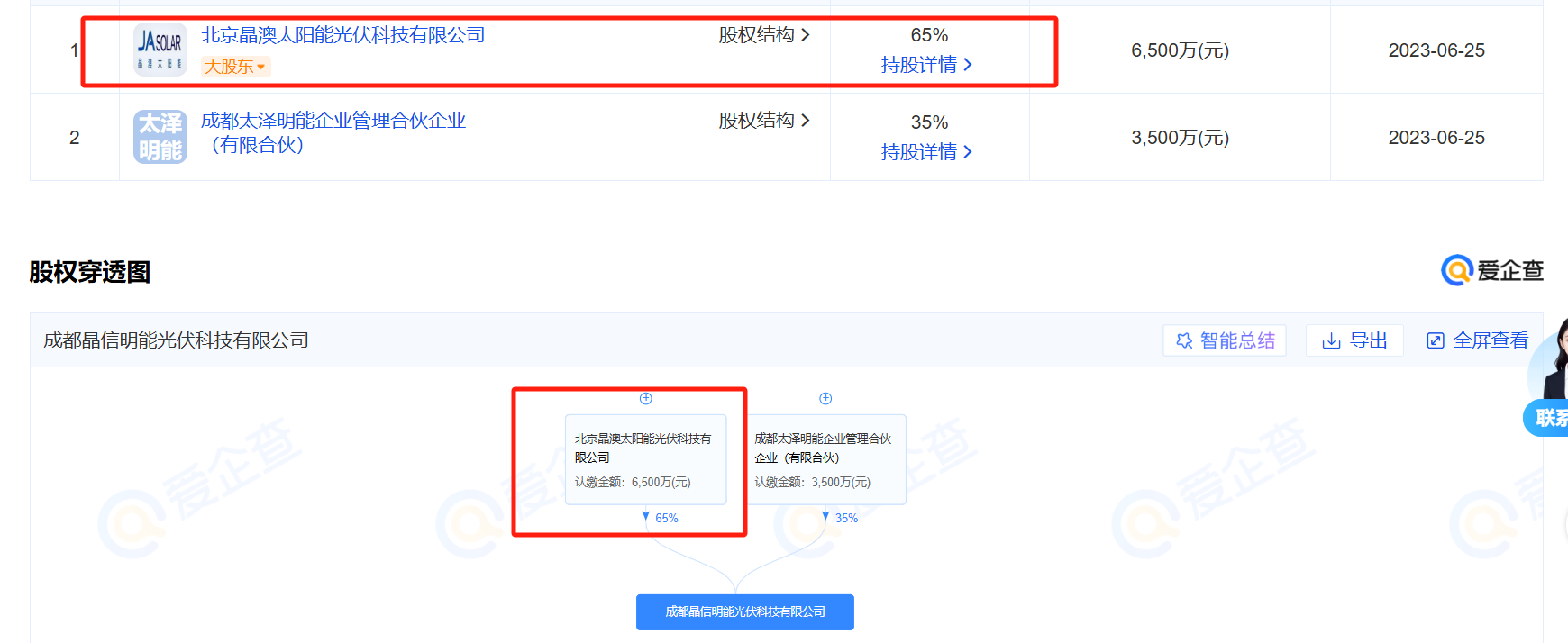Screen dimensions: 1568x643
Task: Click the 太泽明能 company logo icon
Action: (x=160, y=137)
